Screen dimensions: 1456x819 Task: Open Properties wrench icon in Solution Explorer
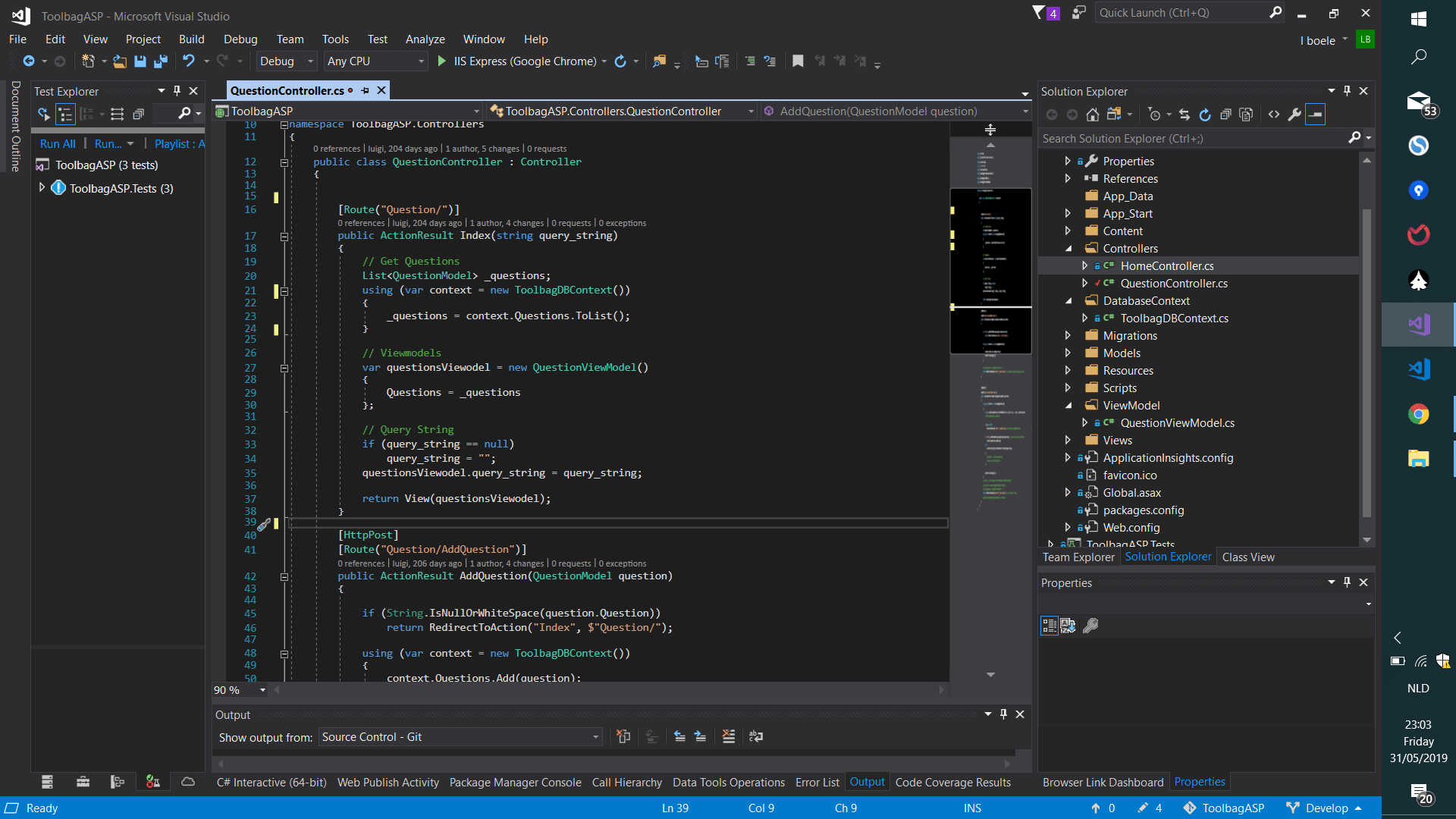tap(1294, 115)
